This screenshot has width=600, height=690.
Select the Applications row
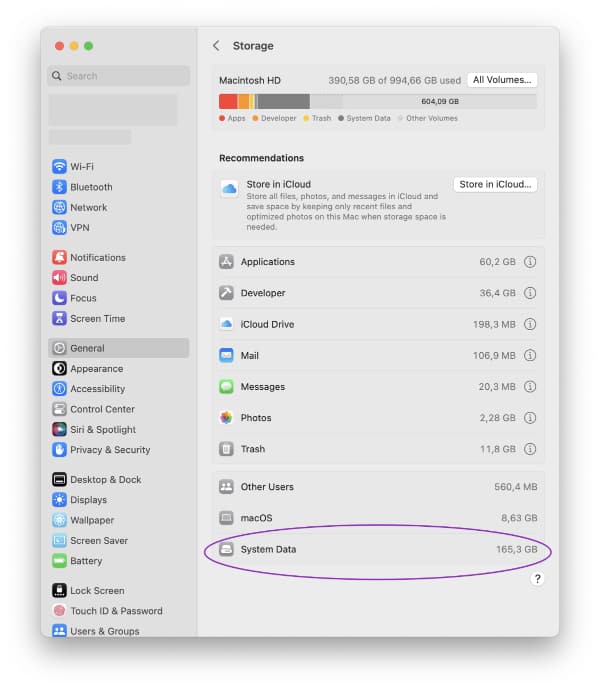coord(378,262)
